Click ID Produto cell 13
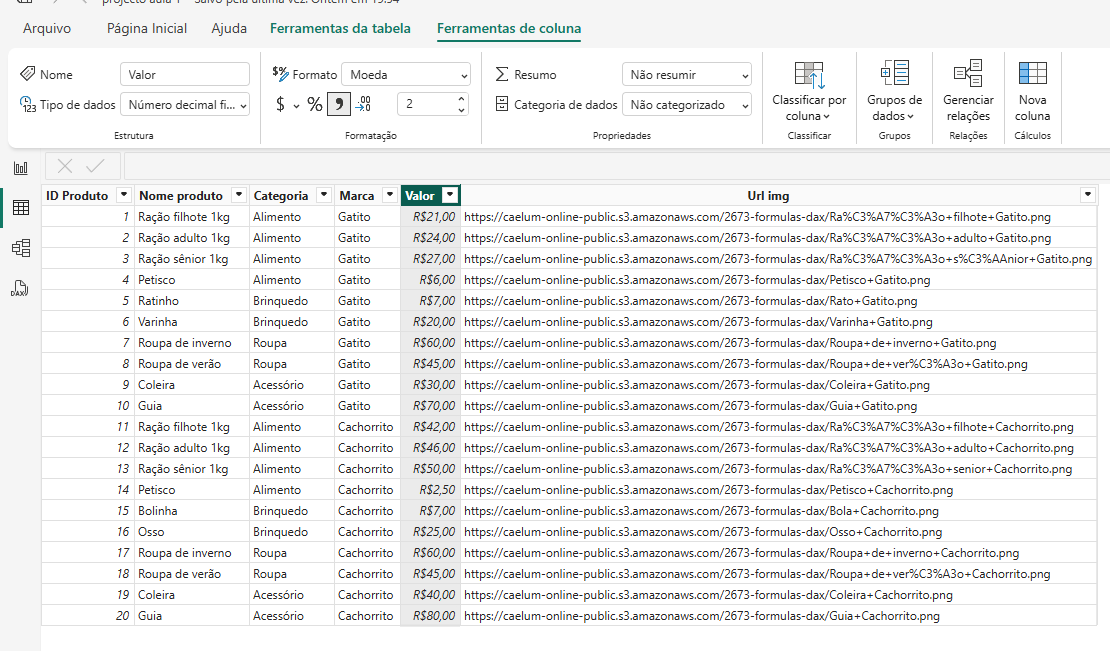1110x651 pixels. tap(88, 468)
